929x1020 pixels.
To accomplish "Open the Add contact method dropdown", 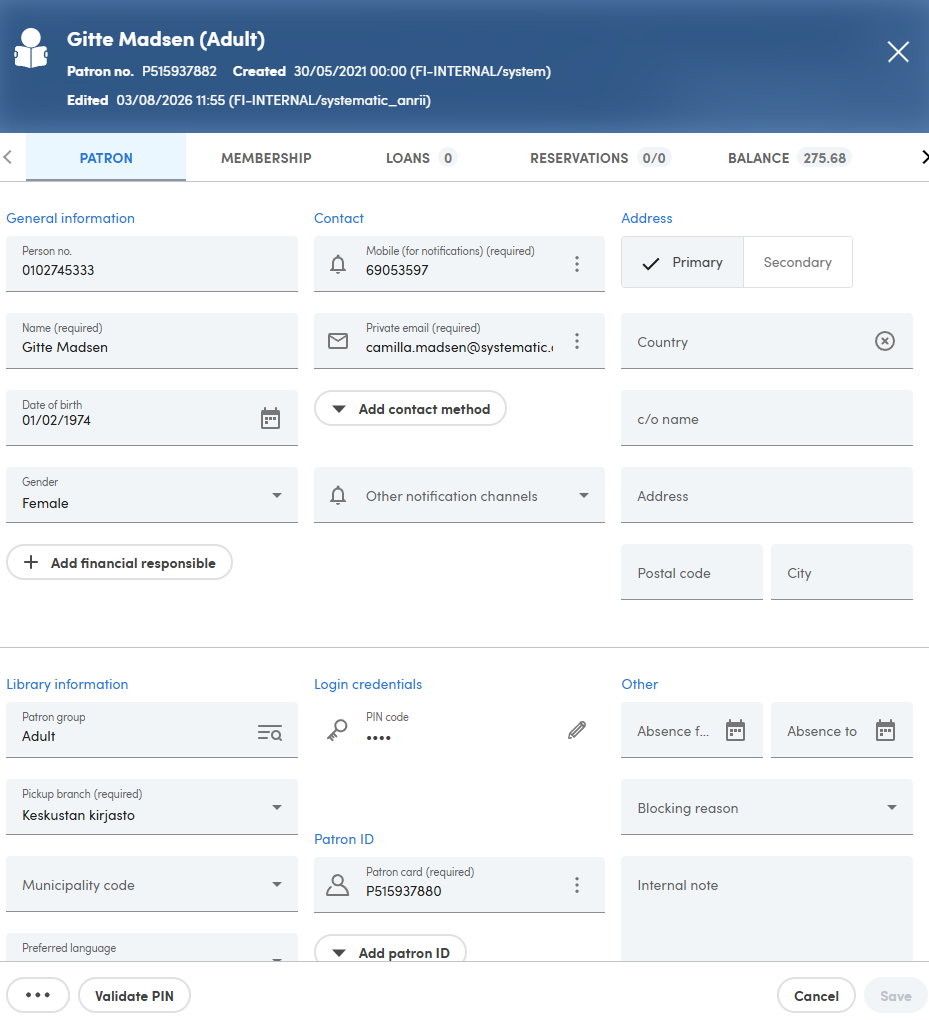I will 410,409.
